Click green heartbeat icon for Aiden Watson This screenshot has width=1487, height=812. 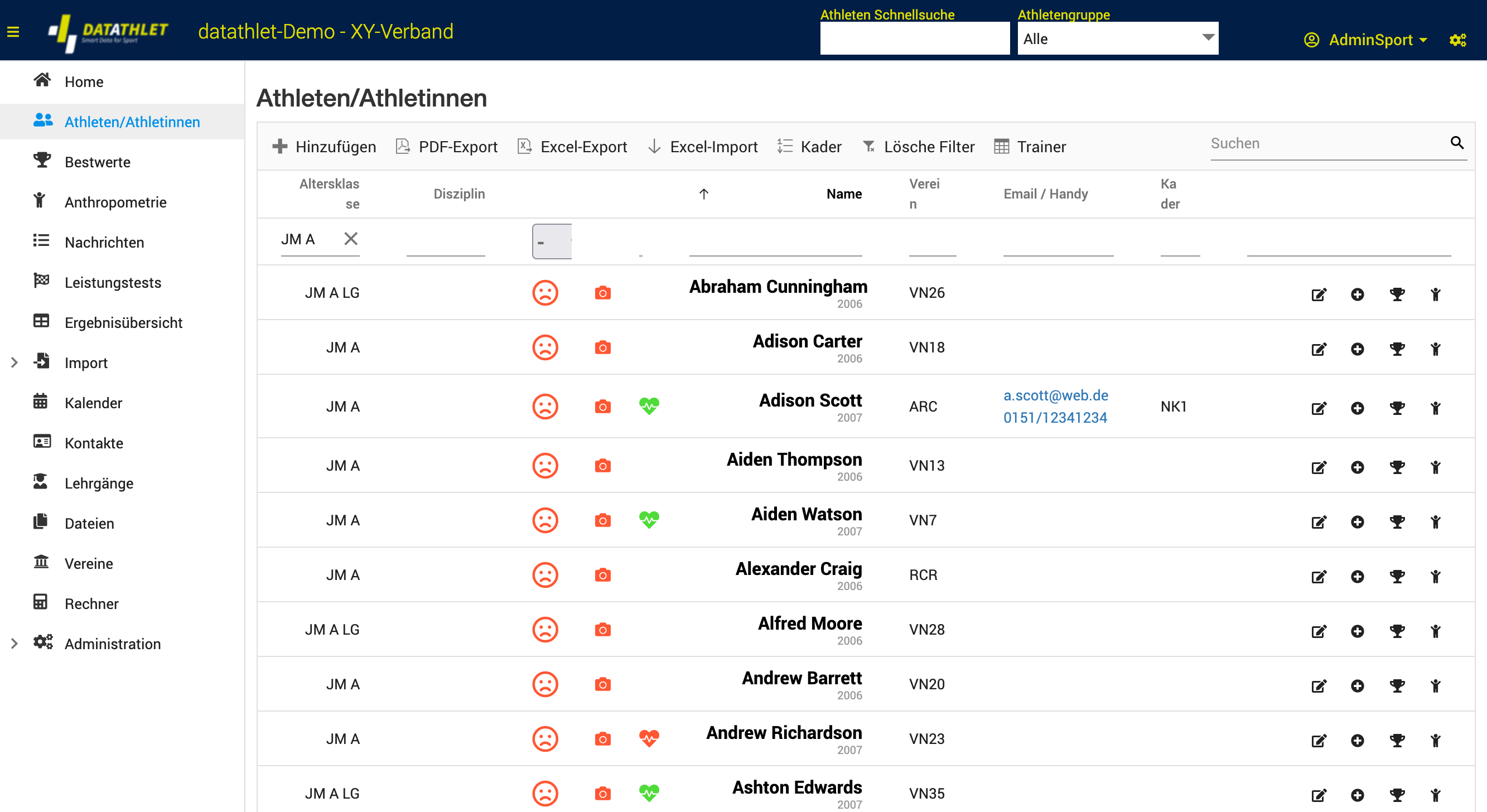pos(649,520)
